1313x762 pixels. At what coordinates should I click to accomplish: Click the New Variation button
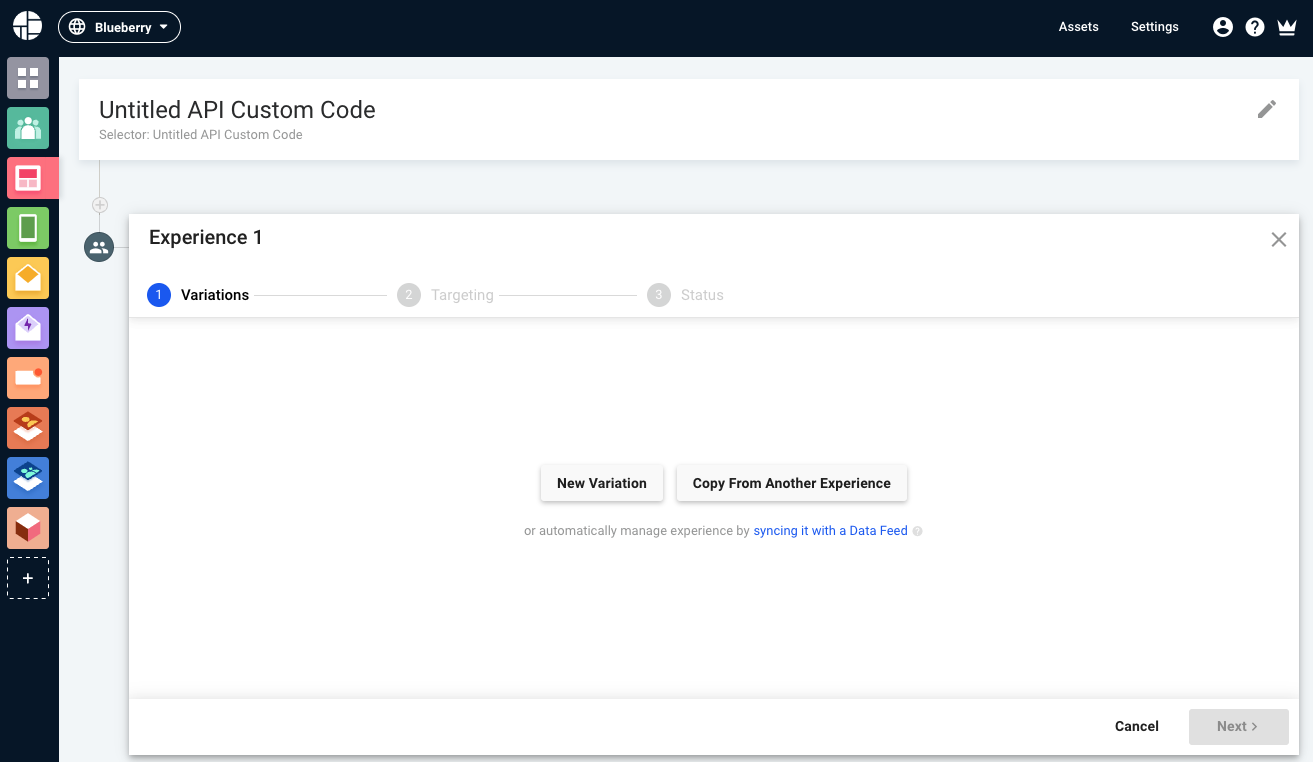pyautogui.click(x=601, y=483)
